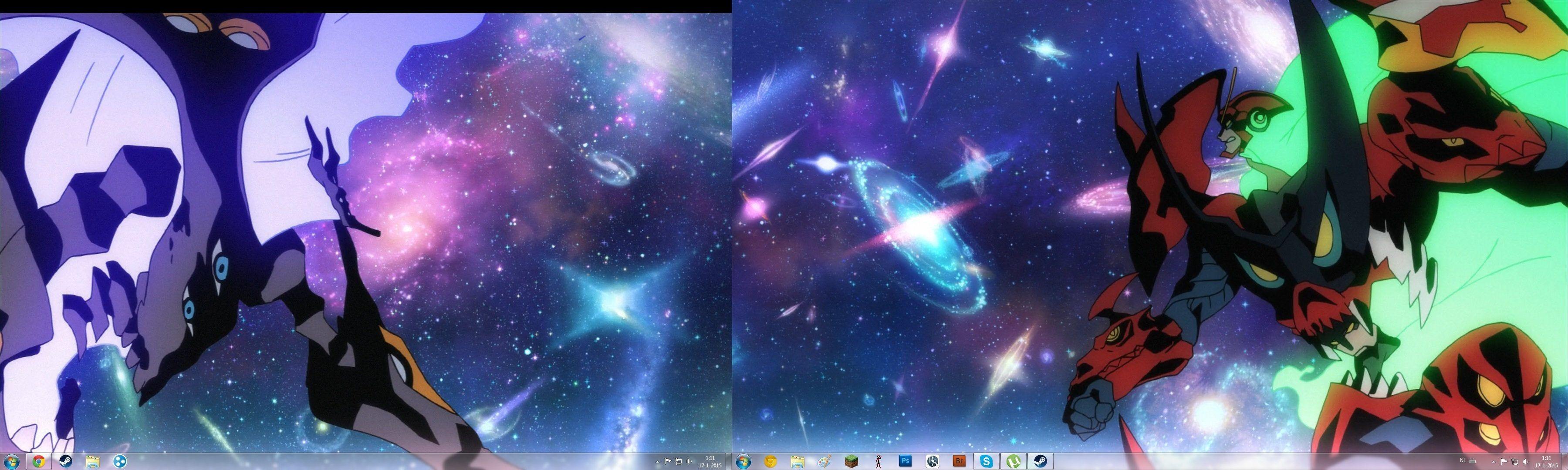Open Steam on the first monitor's taskbar
1568x470 pixels.
point(66,461)
